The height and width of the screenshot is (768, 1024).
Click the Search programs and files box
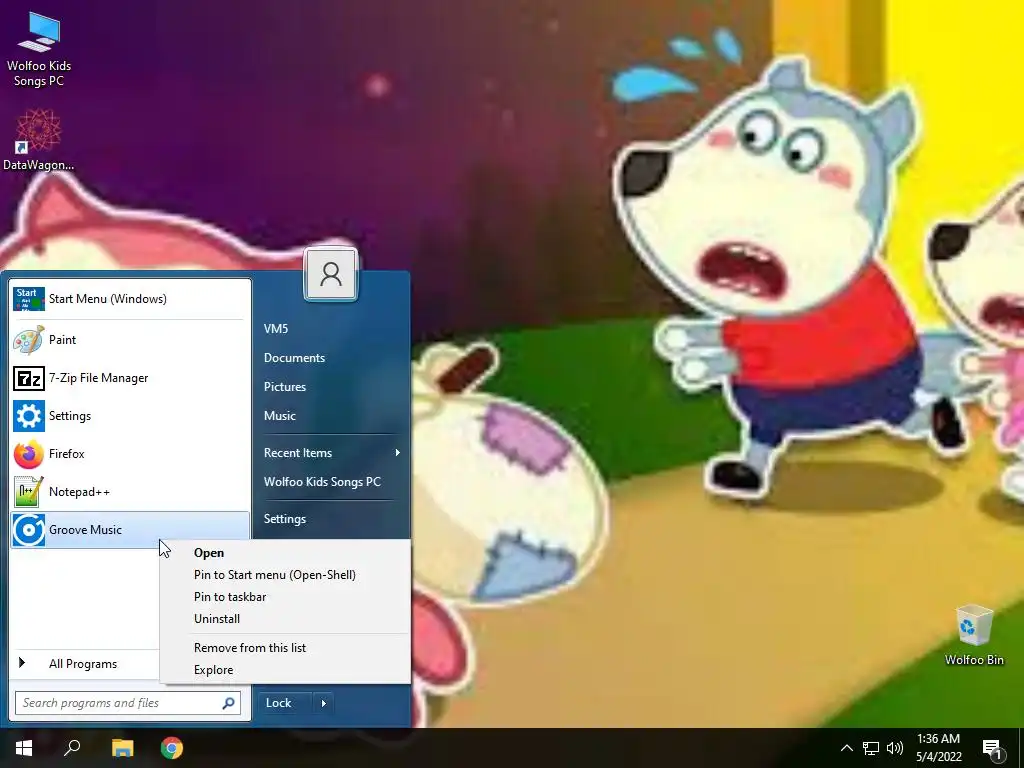[128, 703]
